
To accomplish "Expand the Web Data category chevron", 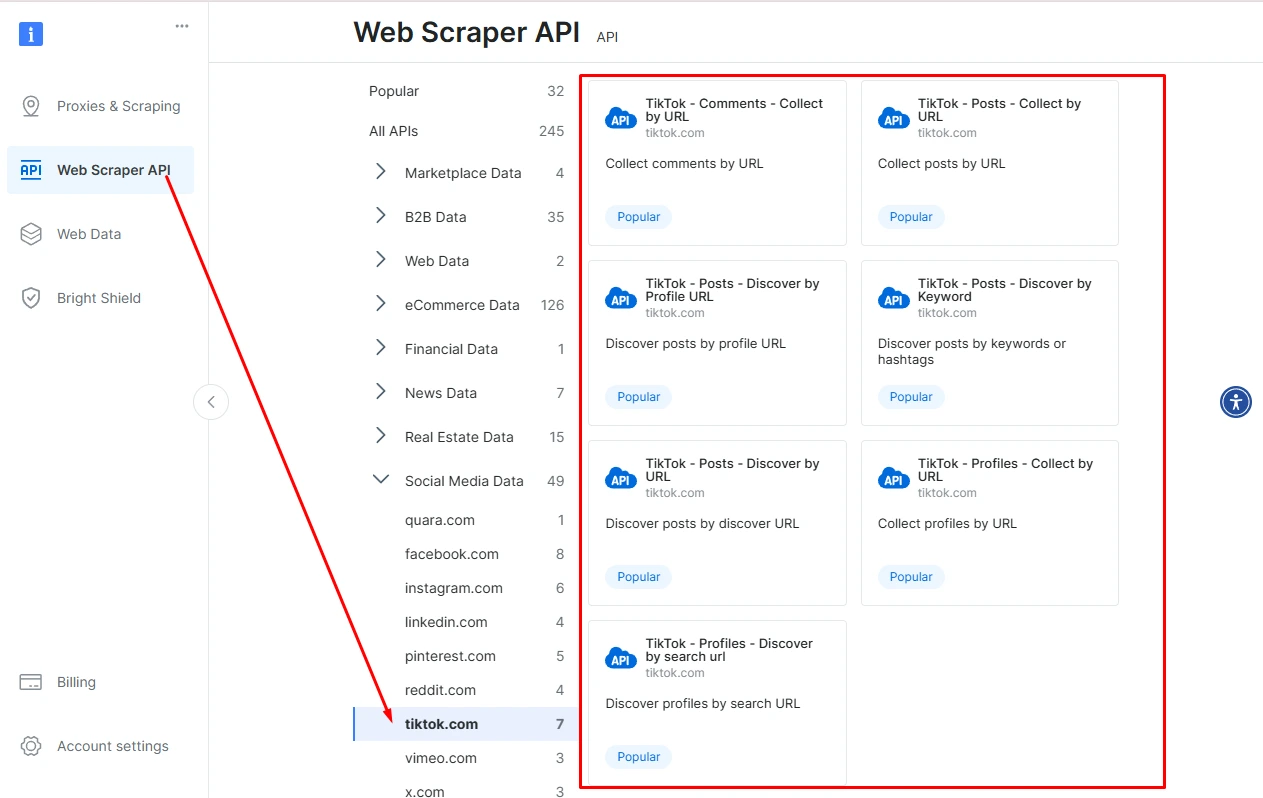I will coord(381,260).
